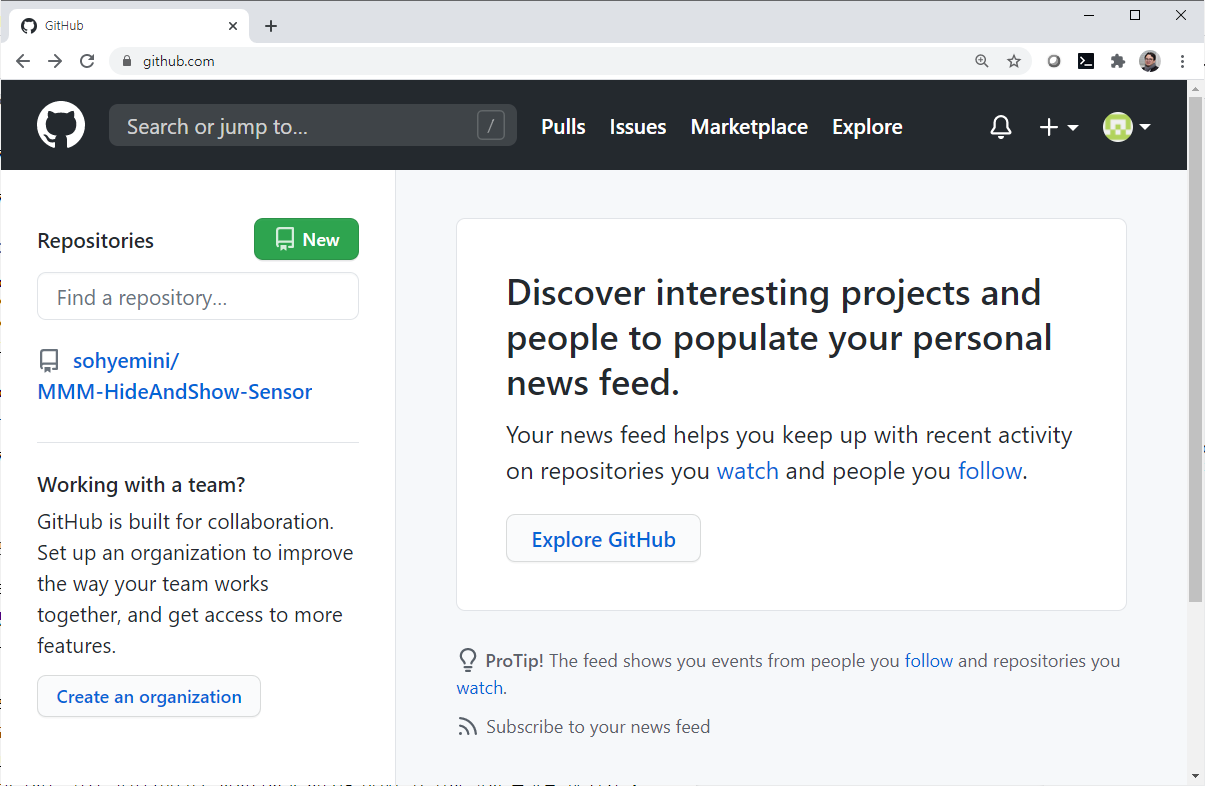
Task: Open the Extensions puzzle icon
Action: pos(1118,61)
